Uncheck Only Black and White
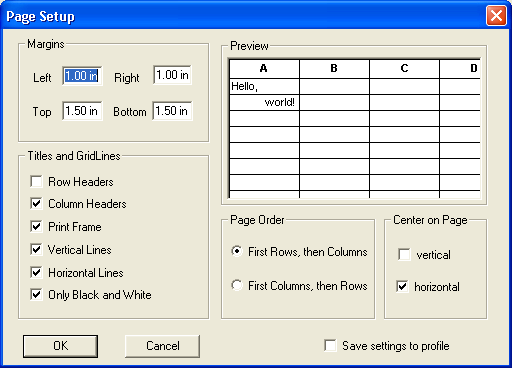This screenshot has width=512, height=368. (36, 295)
